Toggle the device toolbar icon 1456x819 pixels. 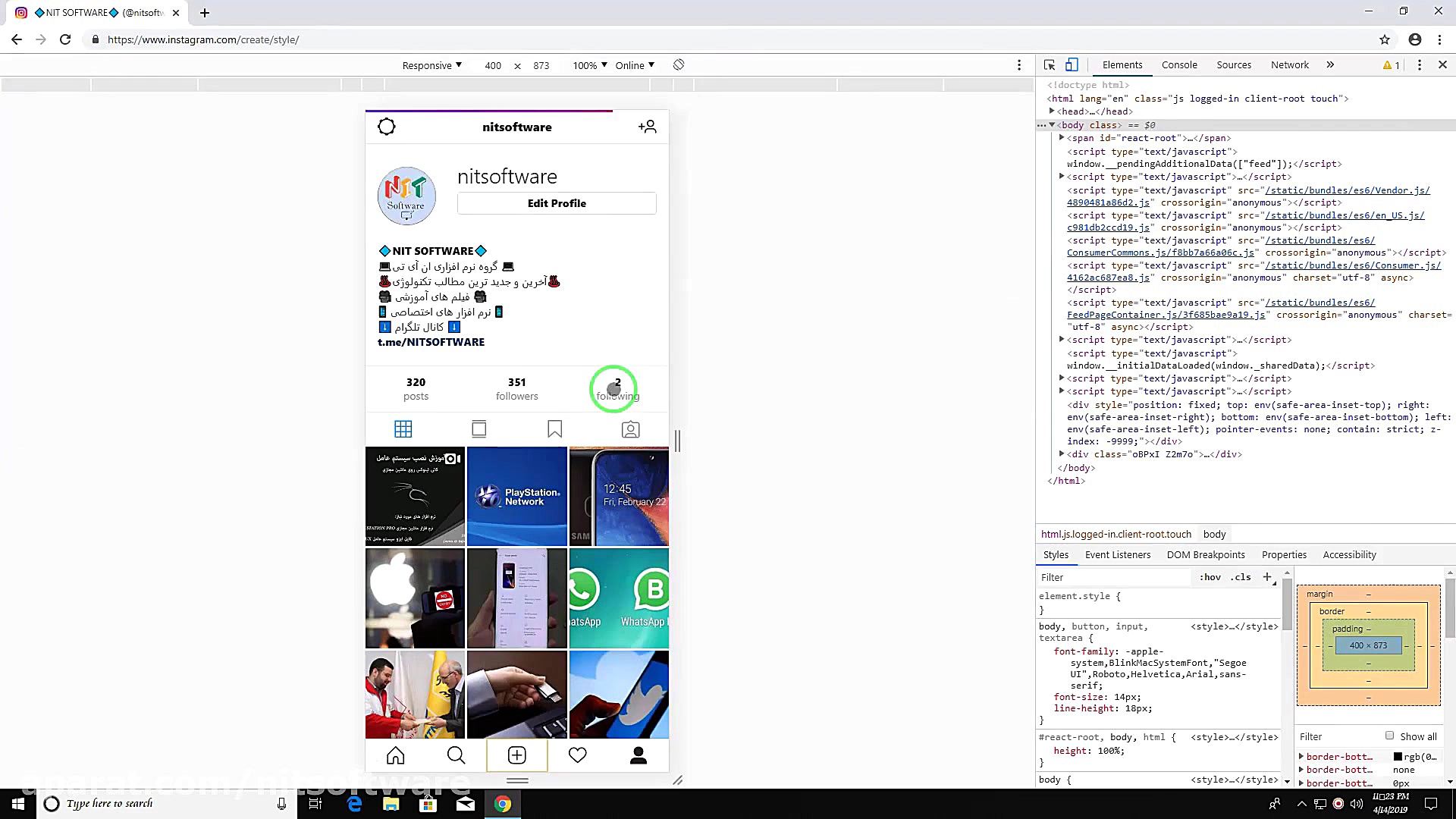[x=1072, y=65]
